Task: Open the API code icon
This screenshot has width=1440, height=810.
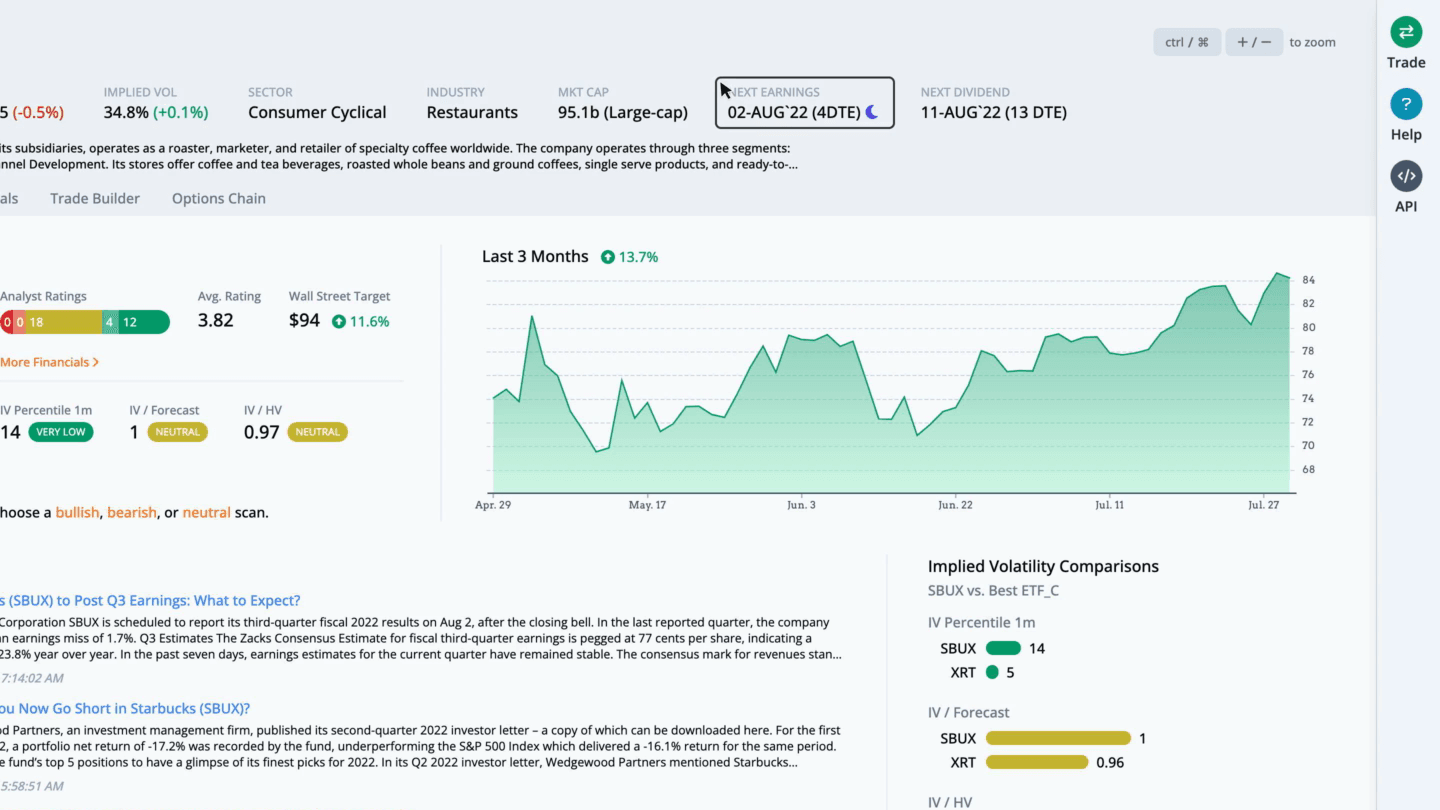Action: tap(1406, 176)
